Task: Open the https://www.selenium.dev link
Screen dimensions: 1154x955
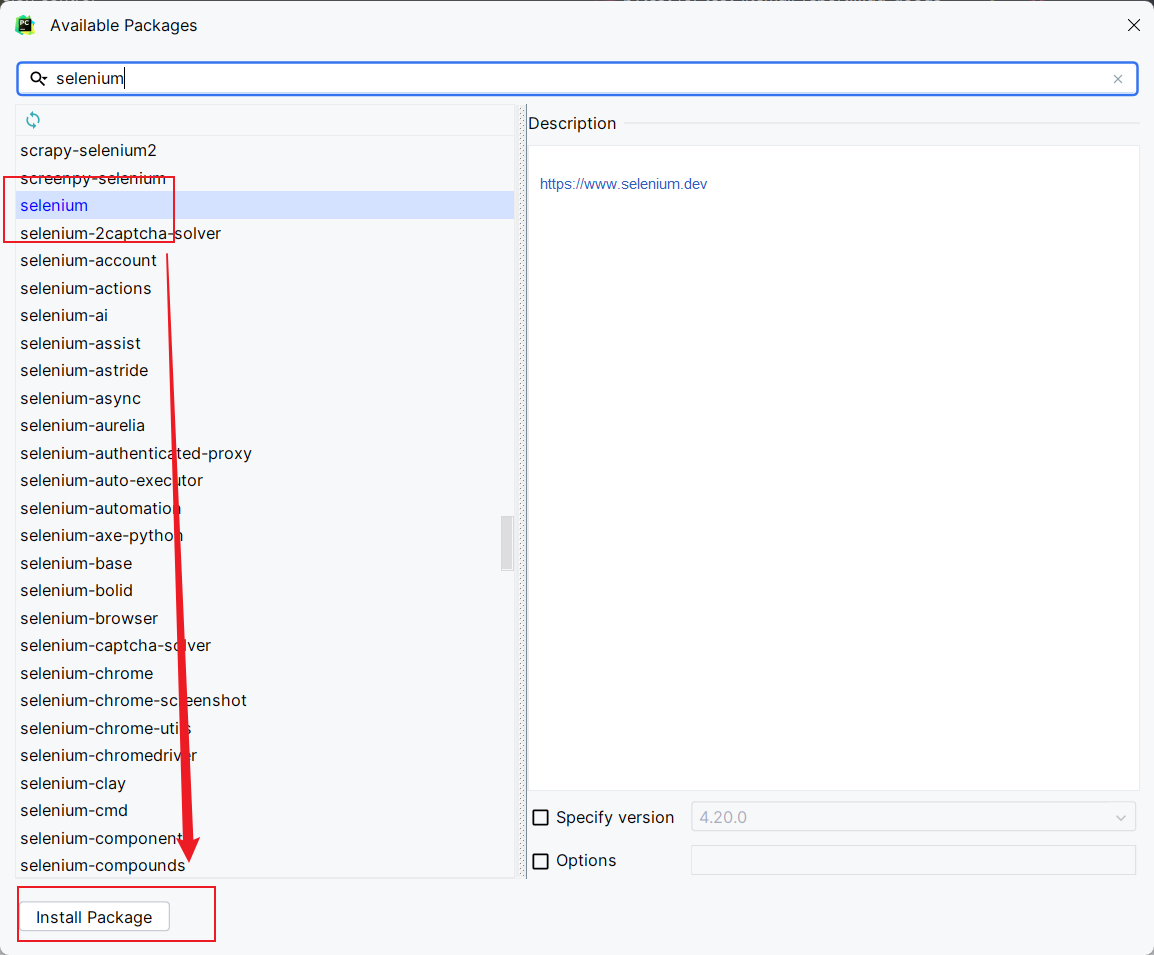Action: (623, 184)
